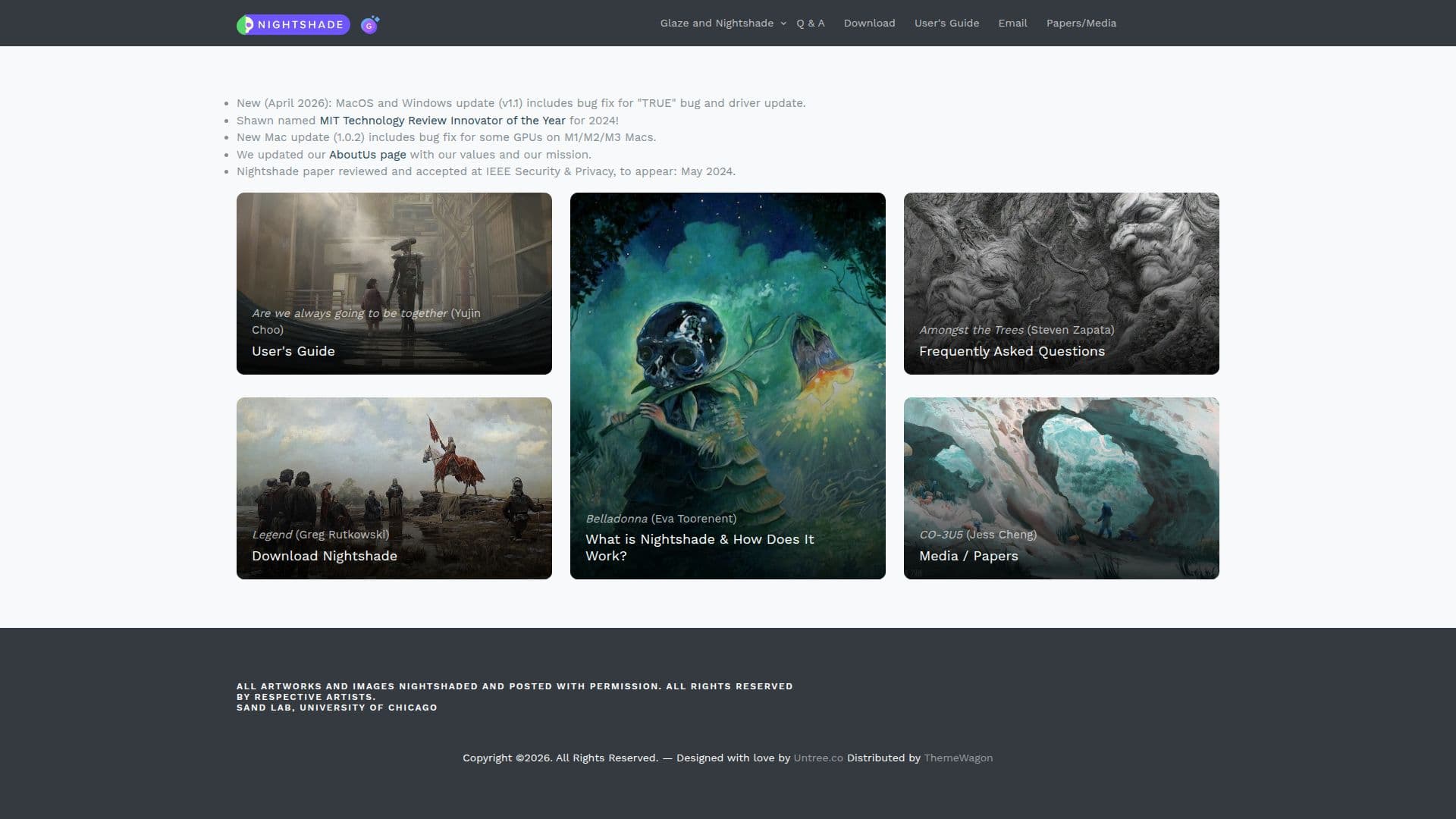Open Papers/Media in the navbar
The height and width of the screenshot is (819, 1456).
(1081, 24)
